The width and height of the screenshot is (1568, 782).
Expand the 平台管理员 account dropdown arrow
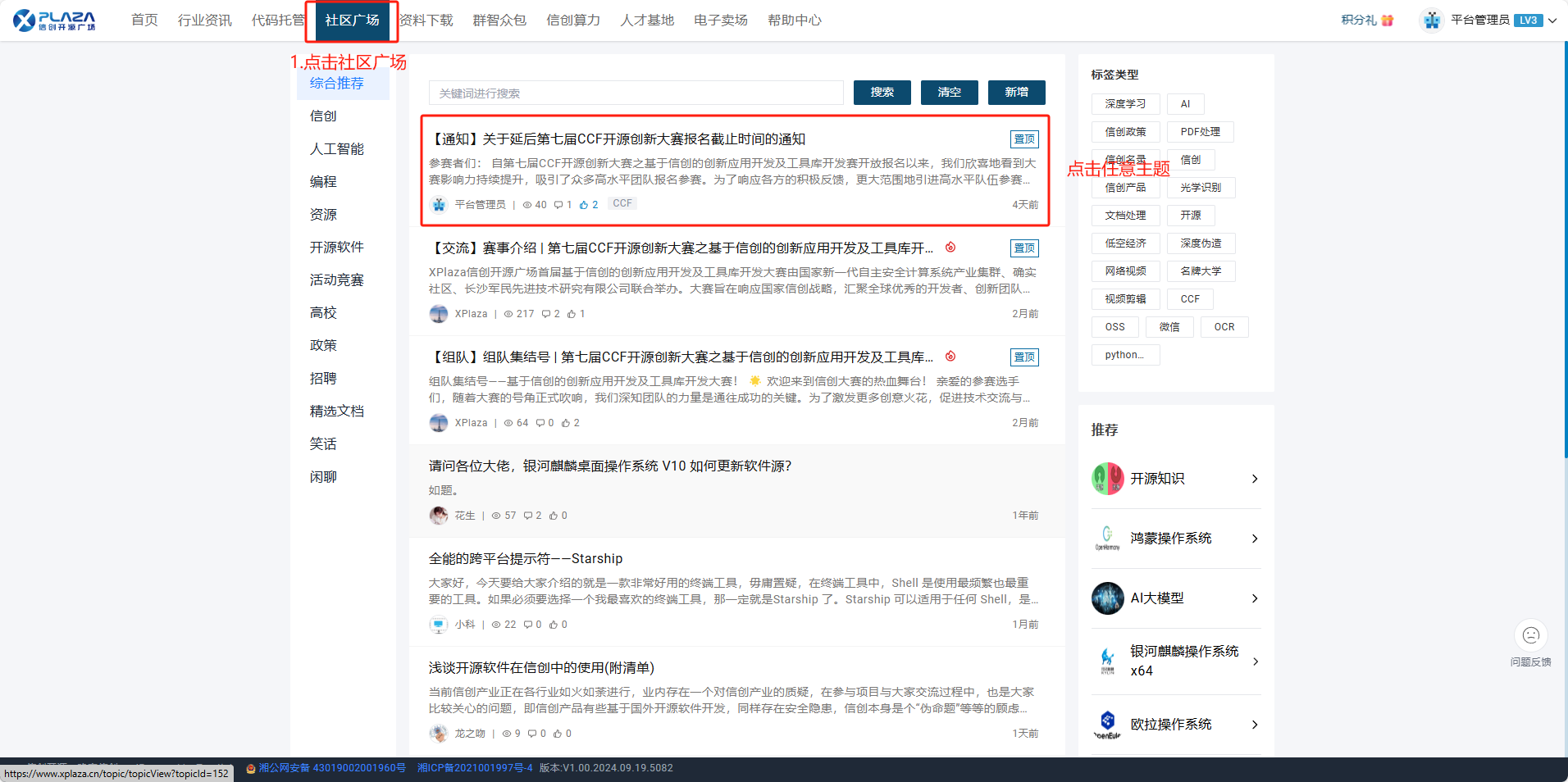(1552, 20)
